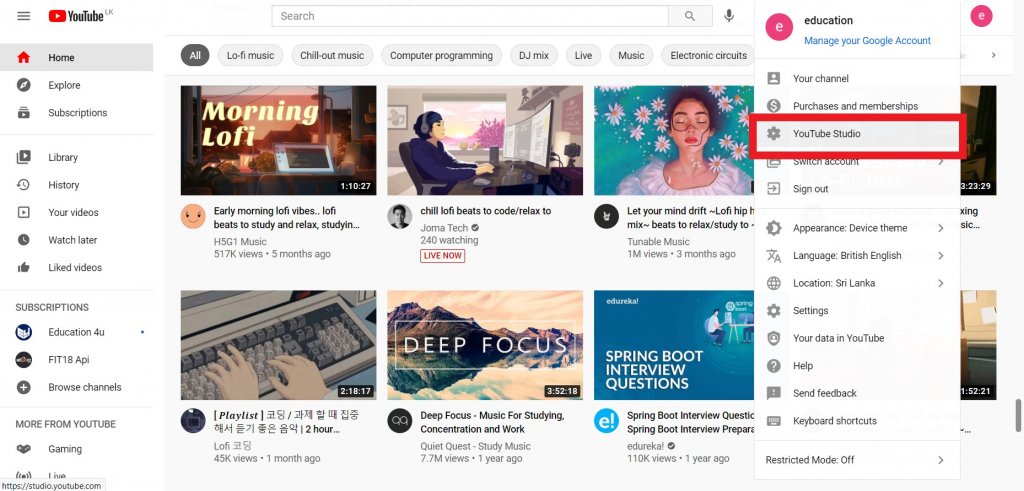Click the Explore compass icon
The width and height of the screenshot is (1024, 491).
click(24, 85)
